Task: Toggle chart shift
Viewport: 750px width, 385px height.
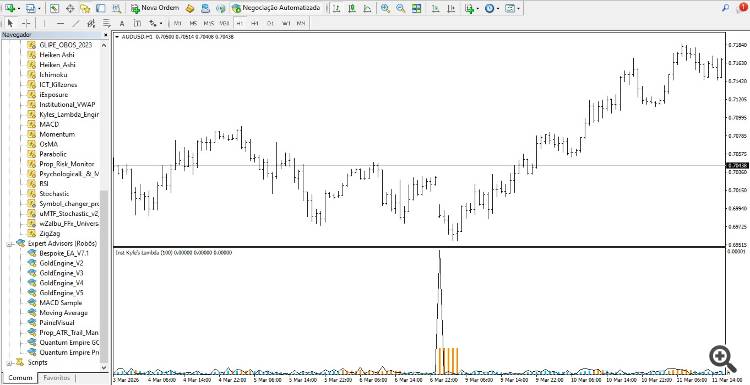Action: pyautogui.click(x=450, y=8)
